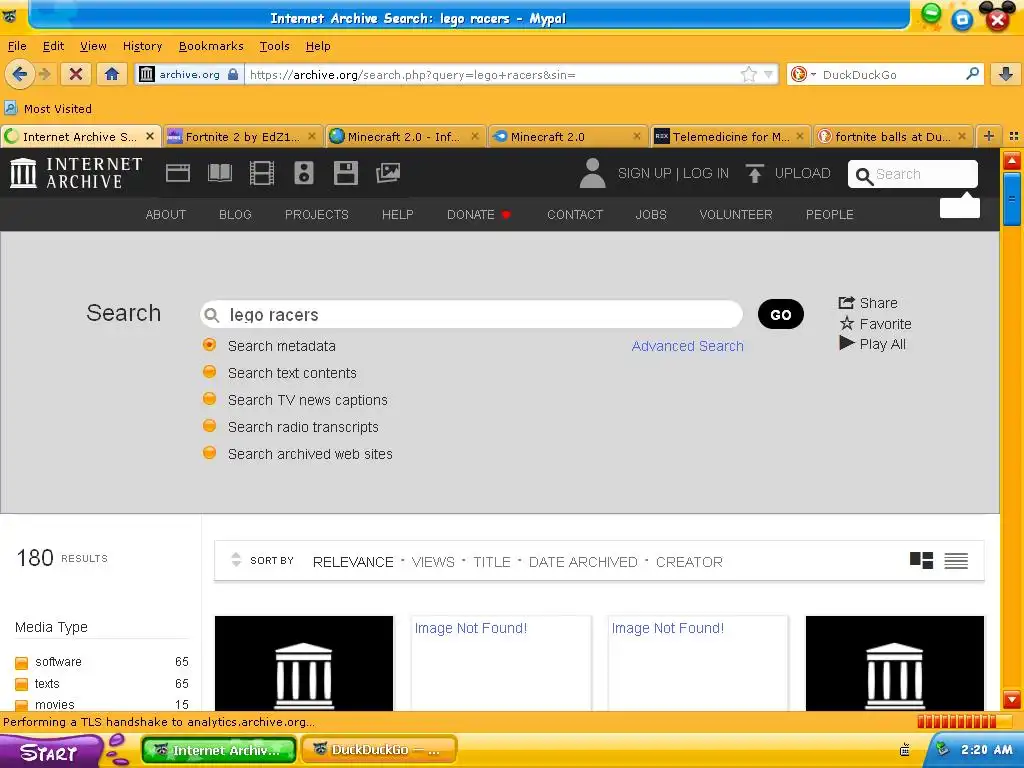This screenshot has height=768, width=1024.
Task: Open the Bookmarks menu
Action: [x=211, y=46]
